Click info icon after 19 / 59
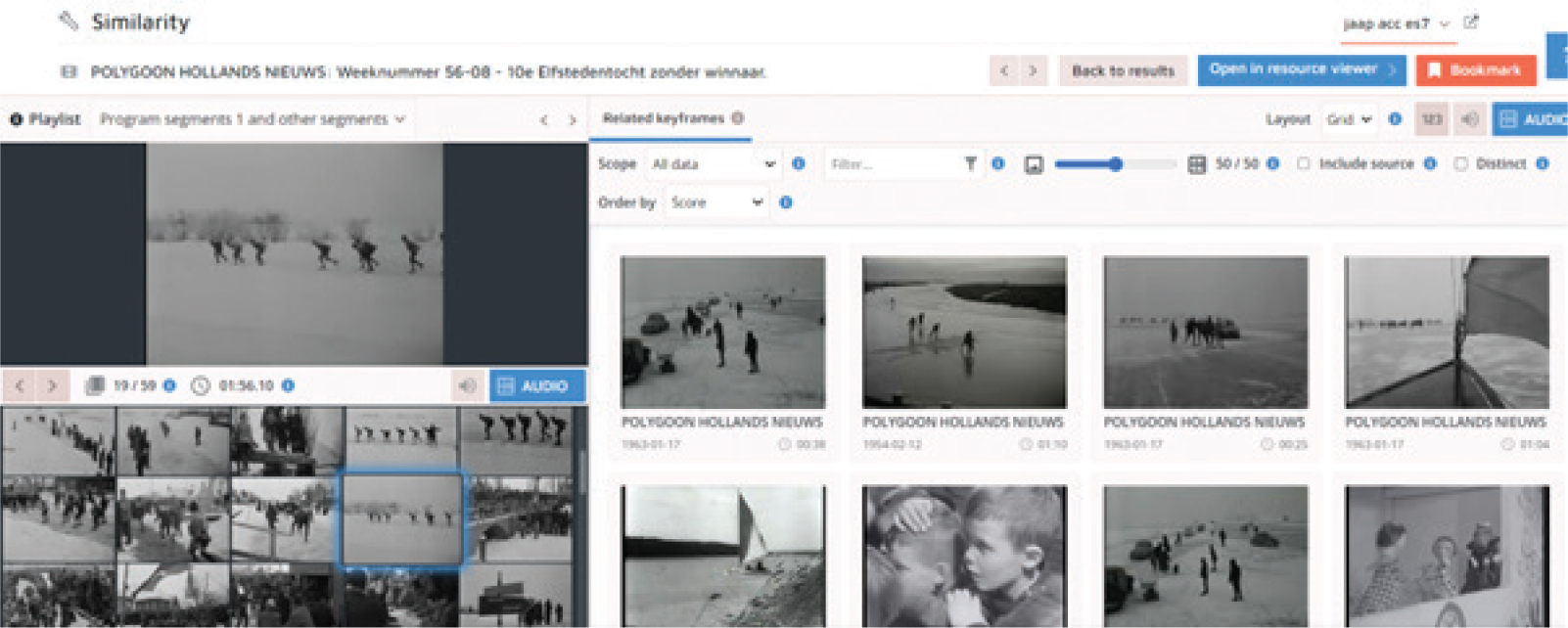This screenshot has height=628, width=1568. coord(169,385)
